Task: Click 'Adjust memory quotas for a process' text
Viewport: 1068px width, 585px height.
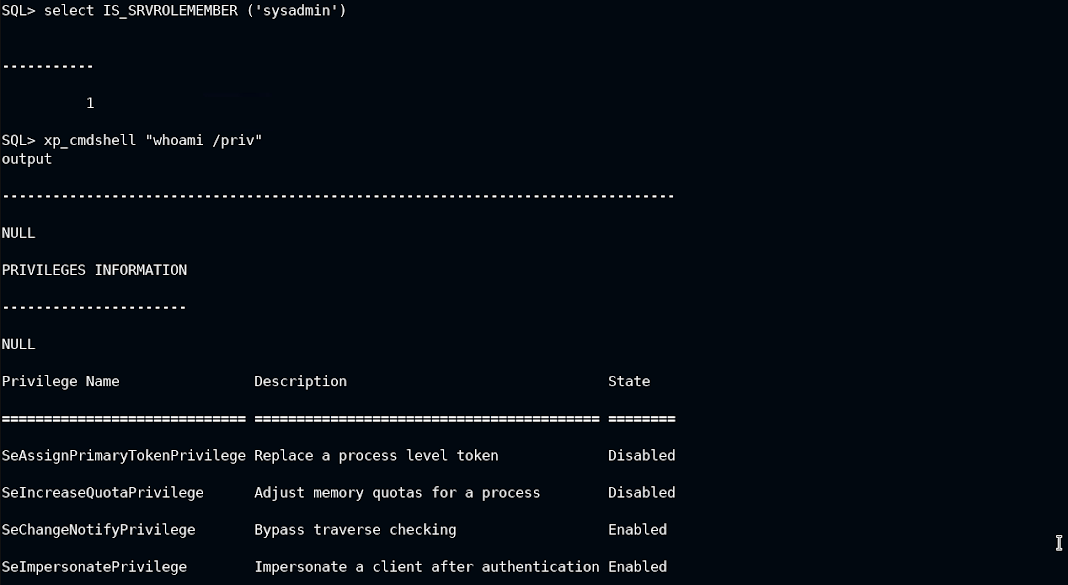Action: pos(397,492)
